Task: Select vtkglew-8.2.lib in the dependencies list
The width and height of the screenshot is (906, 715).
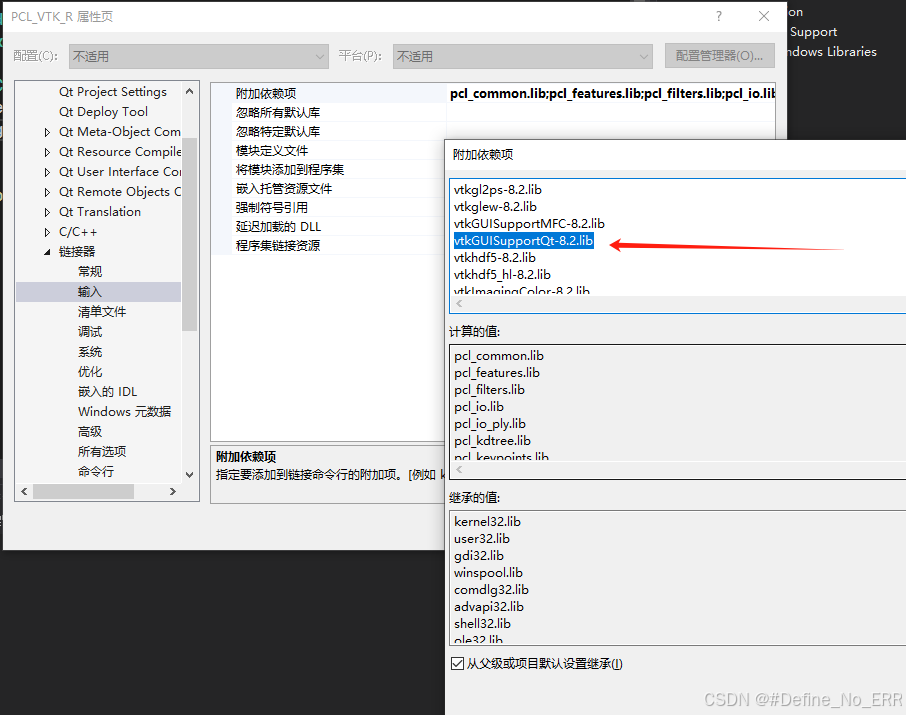Action: [x=499, y=206]
